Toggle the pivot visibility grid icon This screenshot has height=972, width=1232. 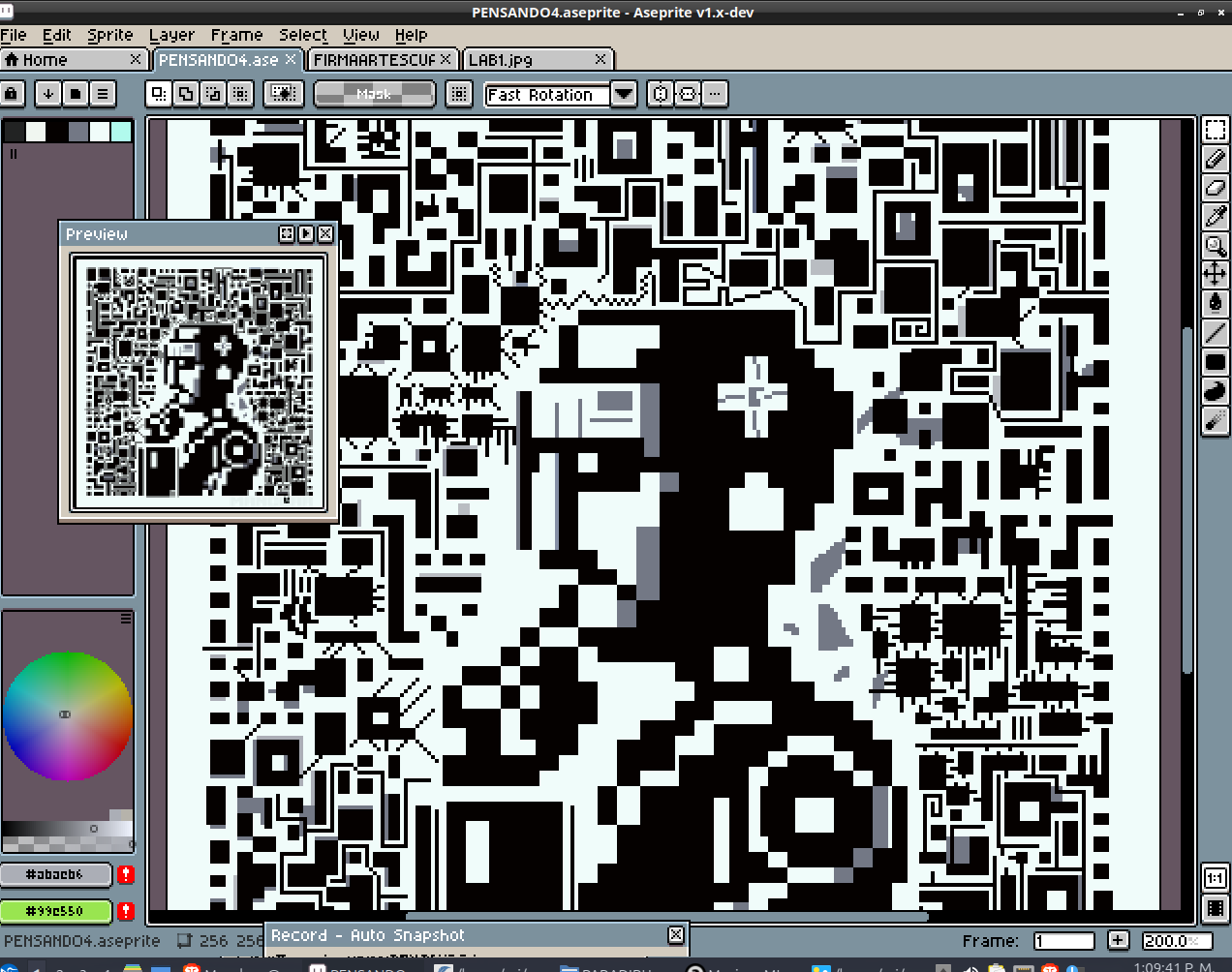coord(459,94)
